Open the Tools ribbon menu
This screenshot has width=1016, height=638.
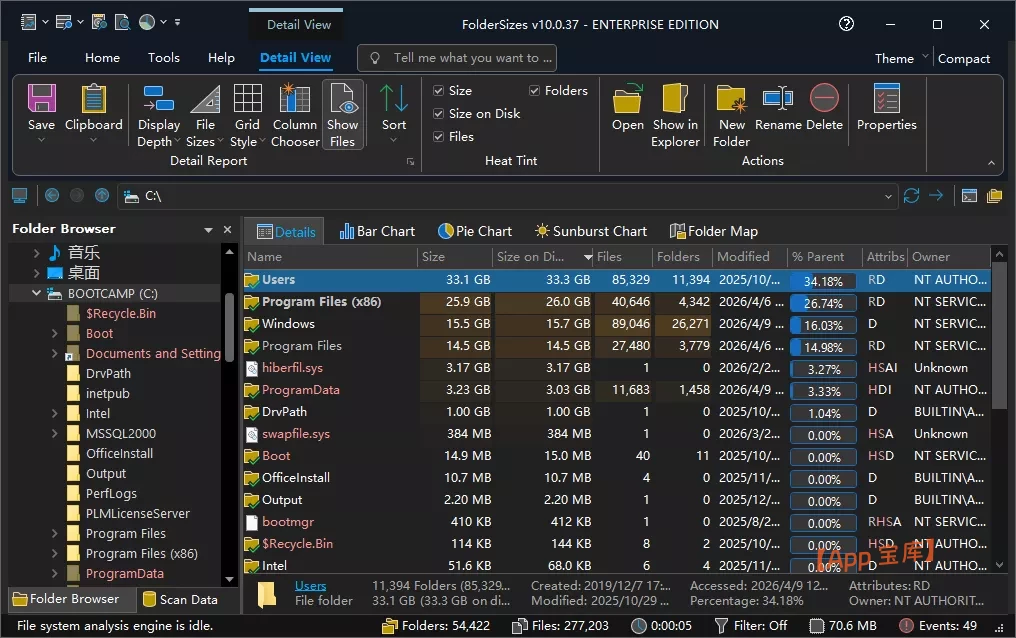pyautogui.click(x=164, y=58)
